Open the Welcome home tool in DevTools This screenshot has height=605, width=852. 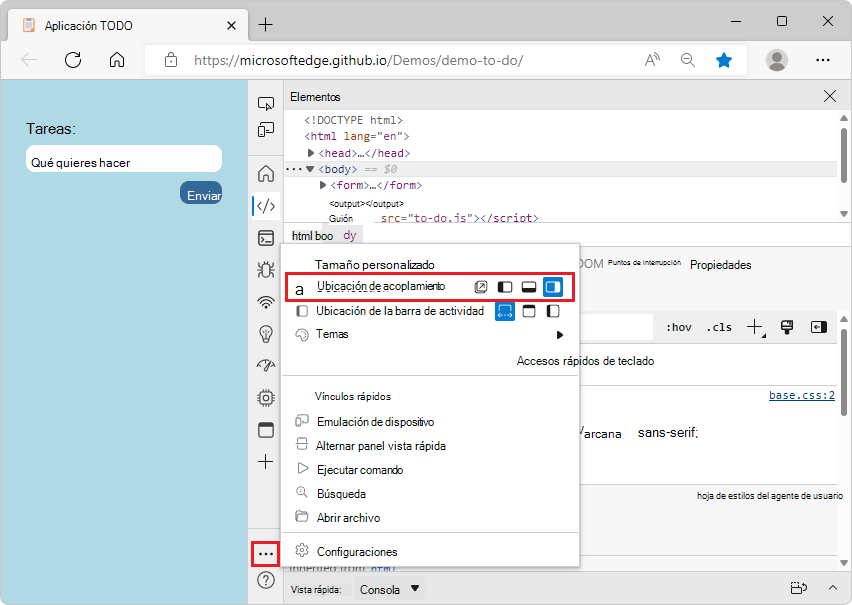(266, 174)
